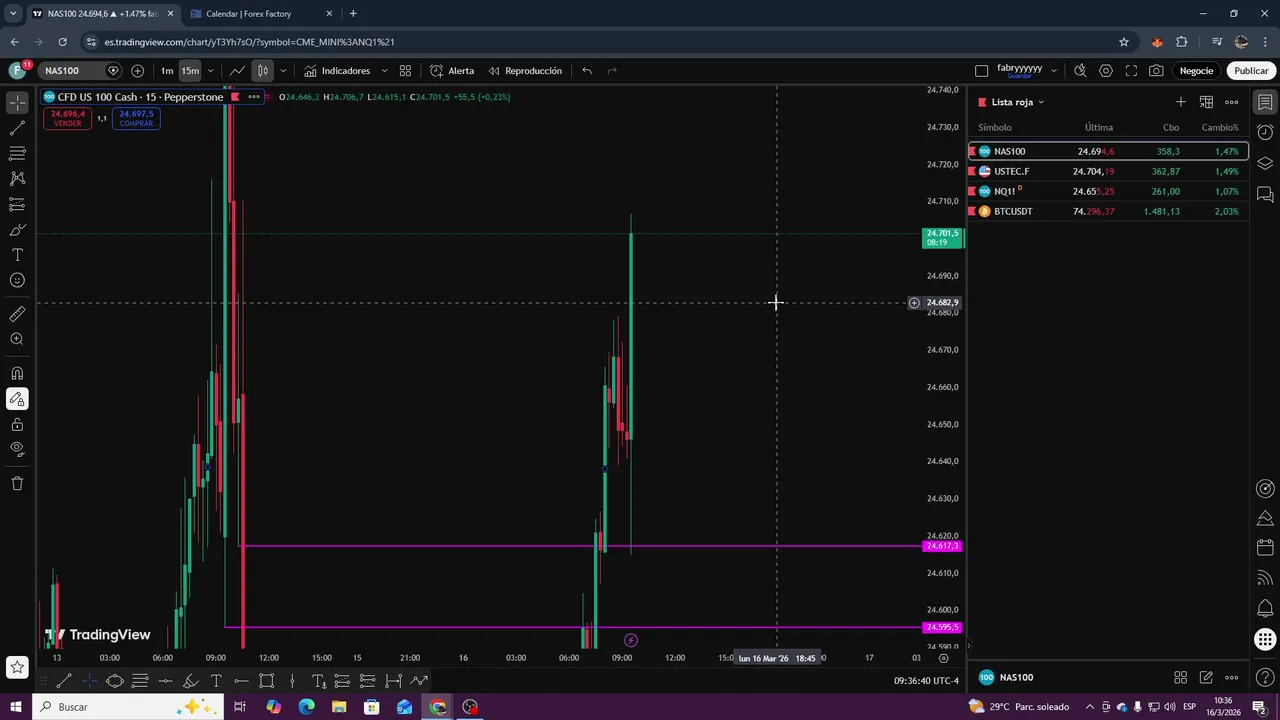Image resolution: width=1280 pixels, height=720 pixels.
Task: Select the crosshair cursor tool in left sidebar
Action: [x=17, y=103]
